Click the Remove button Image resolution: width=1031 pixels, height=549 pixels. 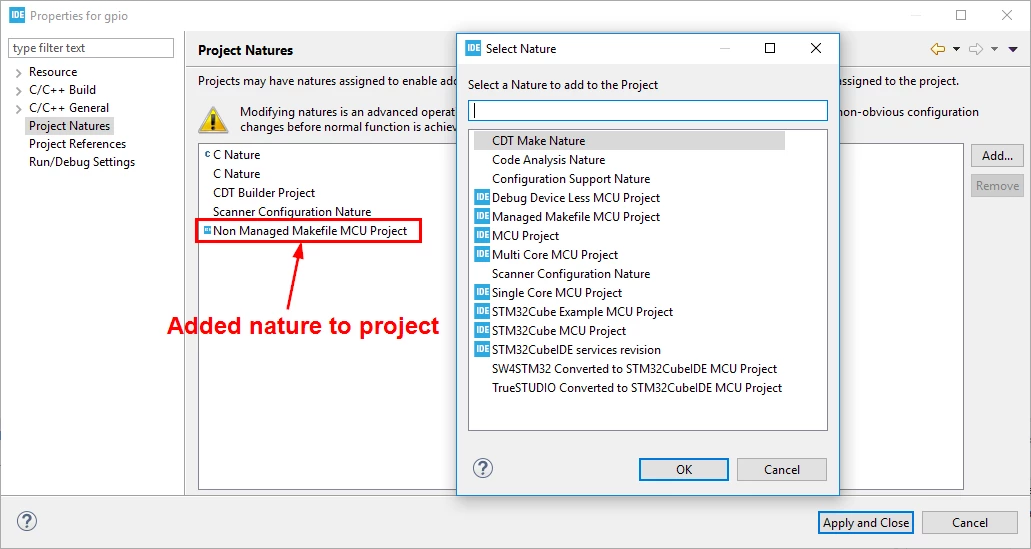[x=997, y=186]
